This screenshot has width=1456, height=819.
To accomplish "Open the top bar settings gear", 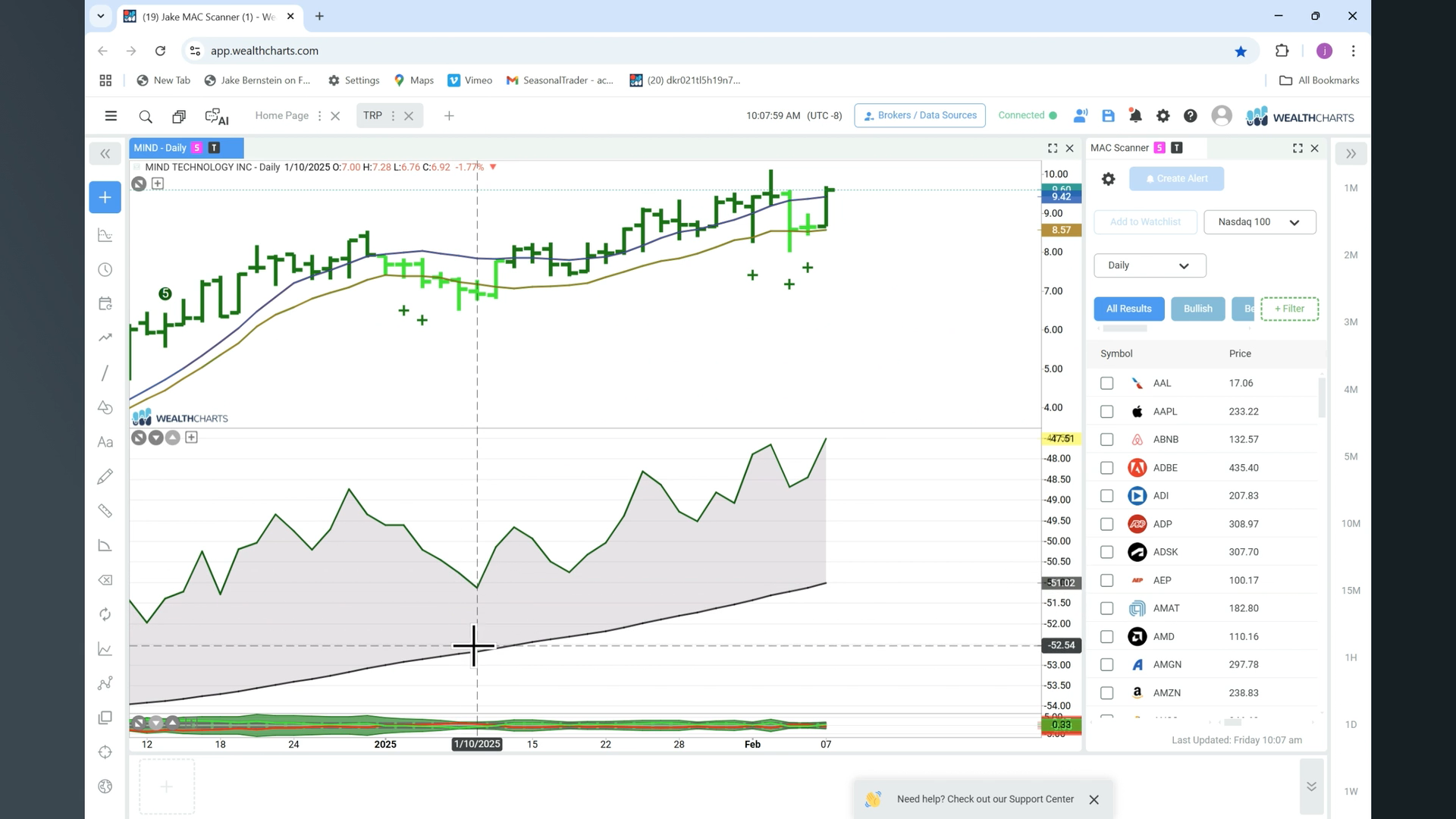I will point(1163,116).
